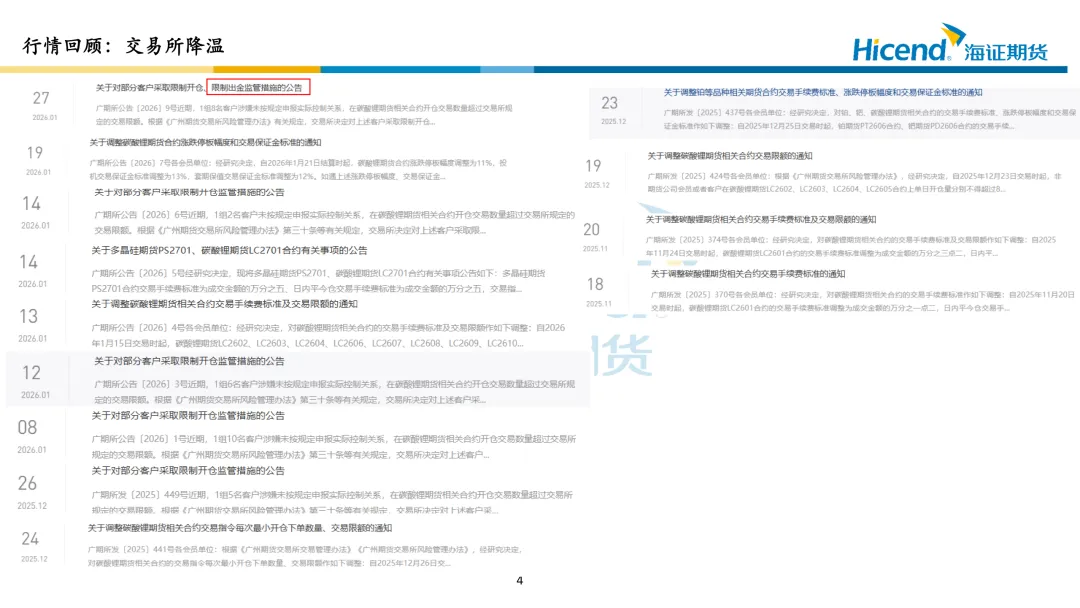Click the date 23 2025.12

pos(612,110)
